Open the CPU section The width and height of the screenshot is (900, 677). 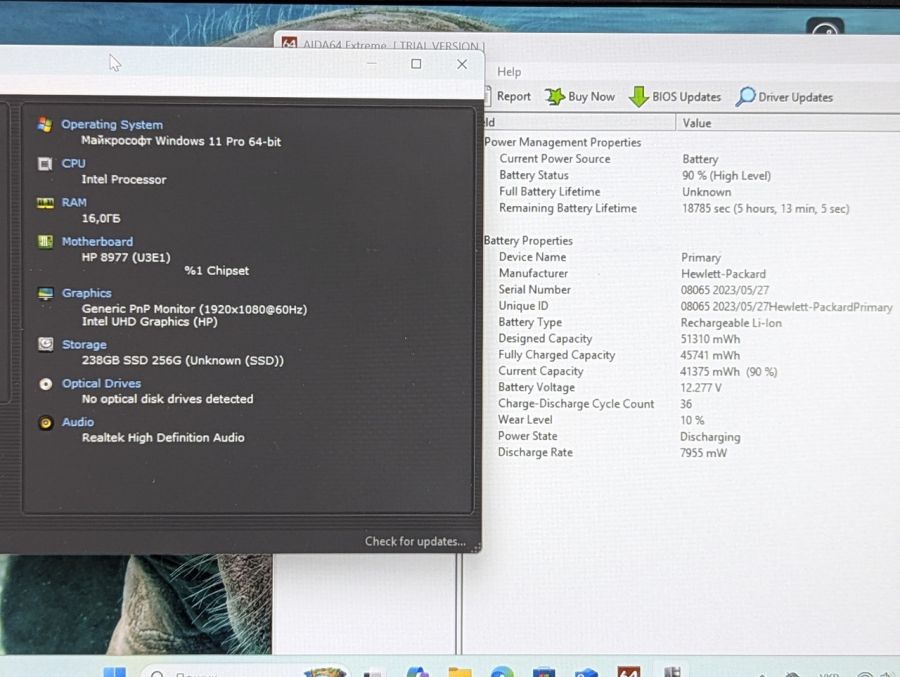pos(73,164)
